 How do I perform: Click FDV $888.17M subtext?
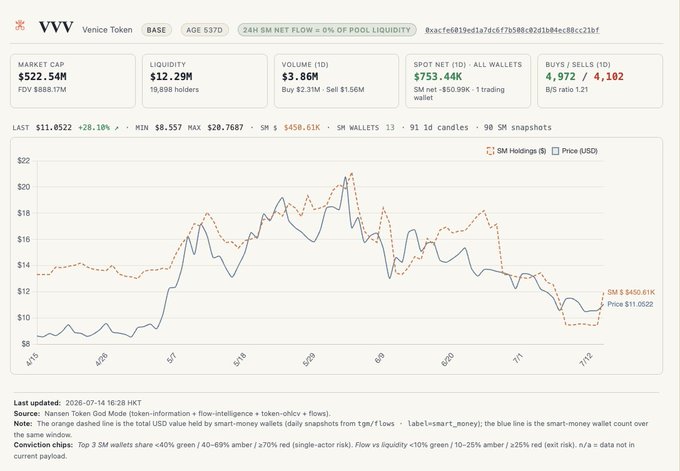(42, 90)
